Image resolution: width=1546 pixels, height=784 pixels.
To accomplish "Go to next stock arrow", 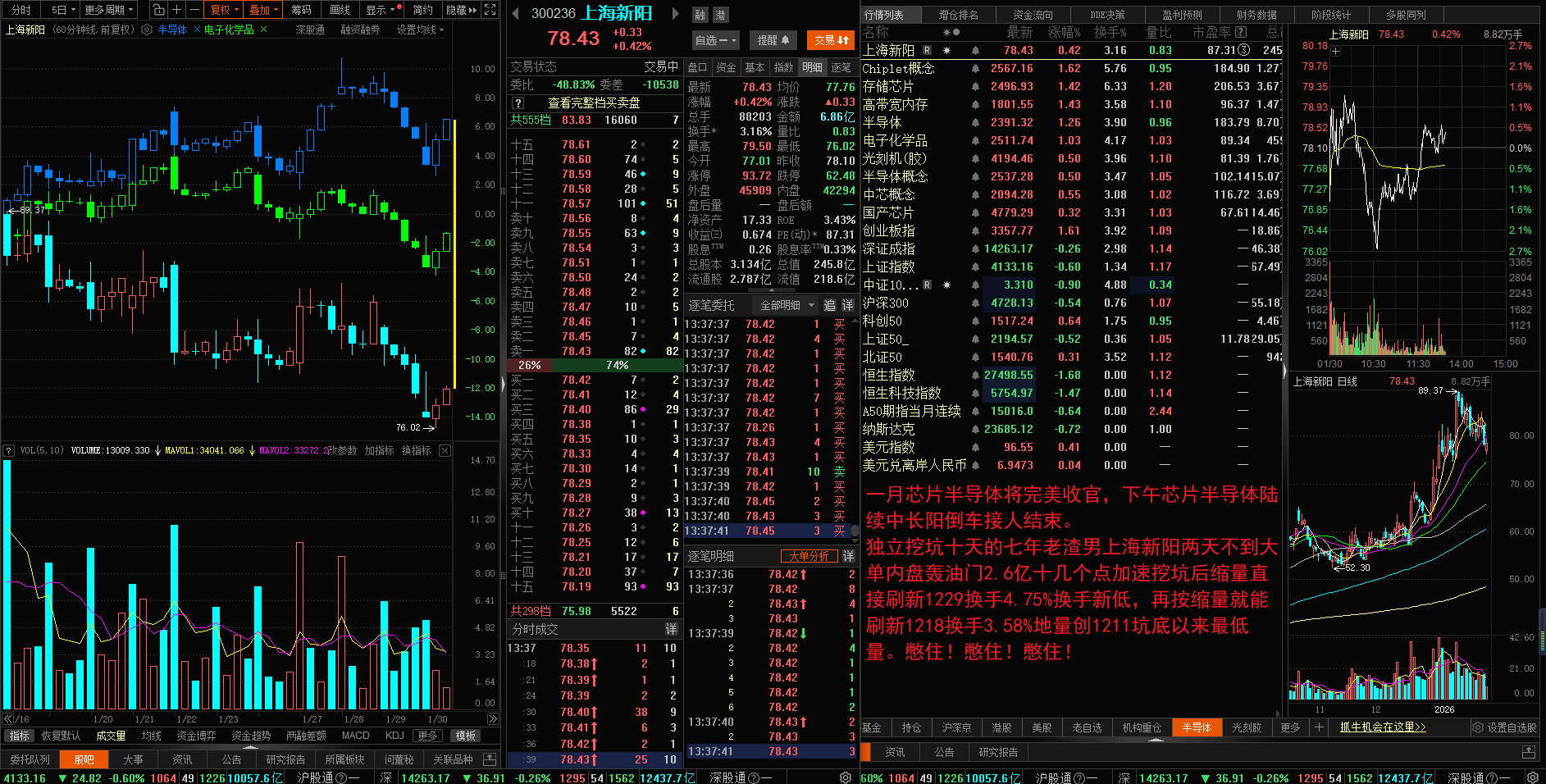I will point(675,13).
